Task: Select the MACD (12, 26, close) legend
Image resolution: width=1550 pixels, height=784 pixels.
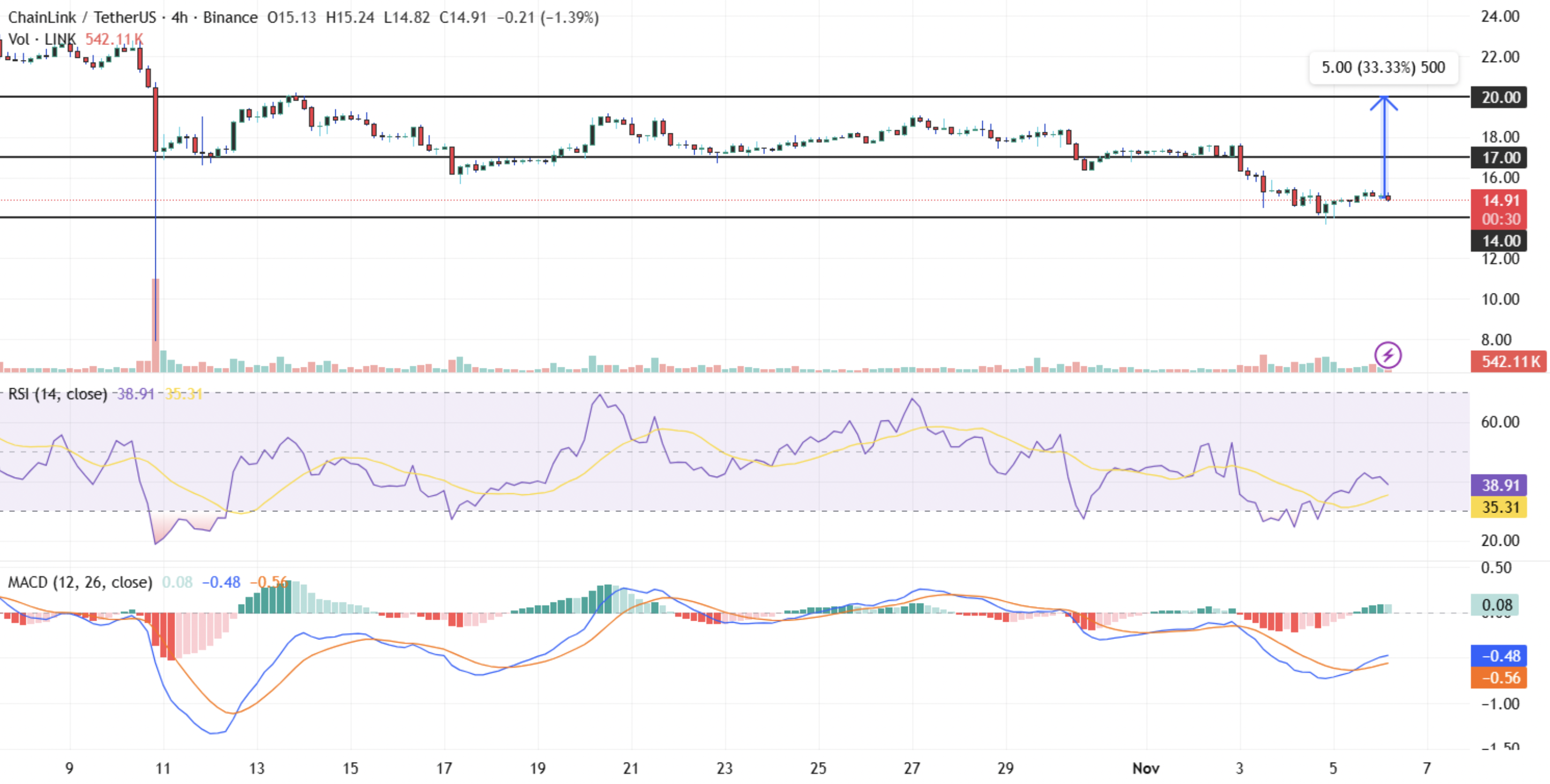Action: [x=79, y=582]
